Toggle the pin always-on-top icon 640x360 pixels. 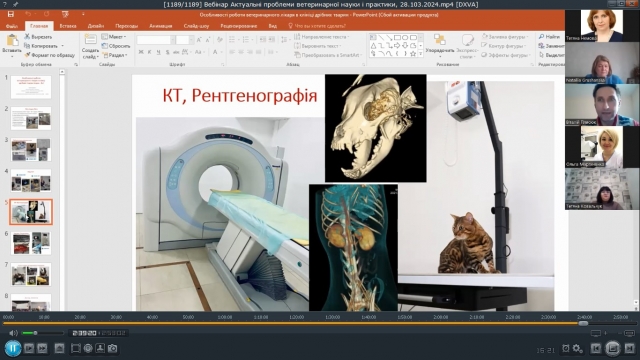[16, 4]
